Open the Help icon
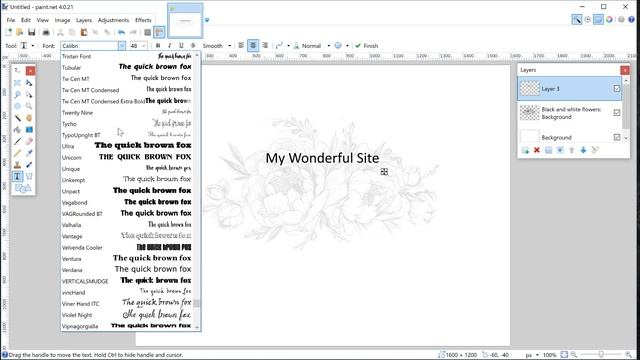Screen dimensions: 640x360 [x=631, y=20]
